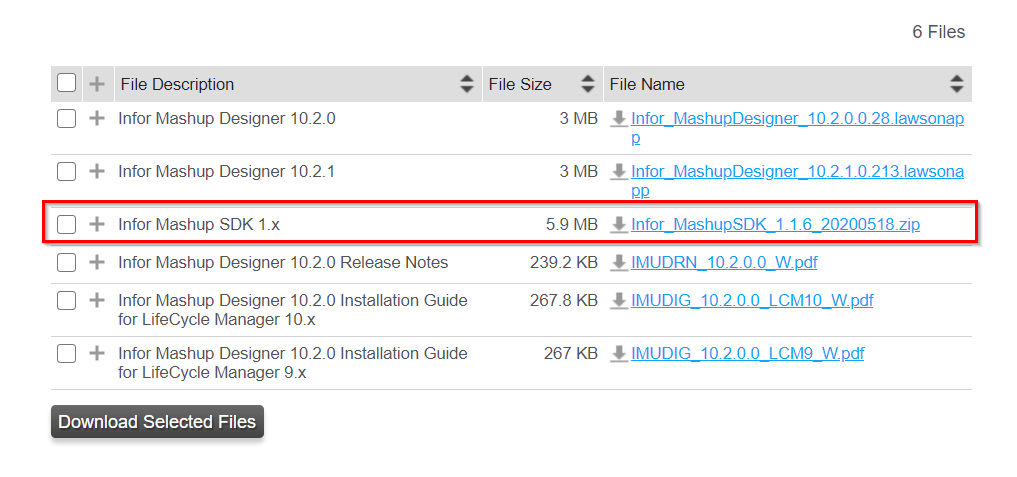Expand the Infor Mashup Designer 10.2.1 row
The height and width of the screenshot is (477, 1017).
(97, 171)
